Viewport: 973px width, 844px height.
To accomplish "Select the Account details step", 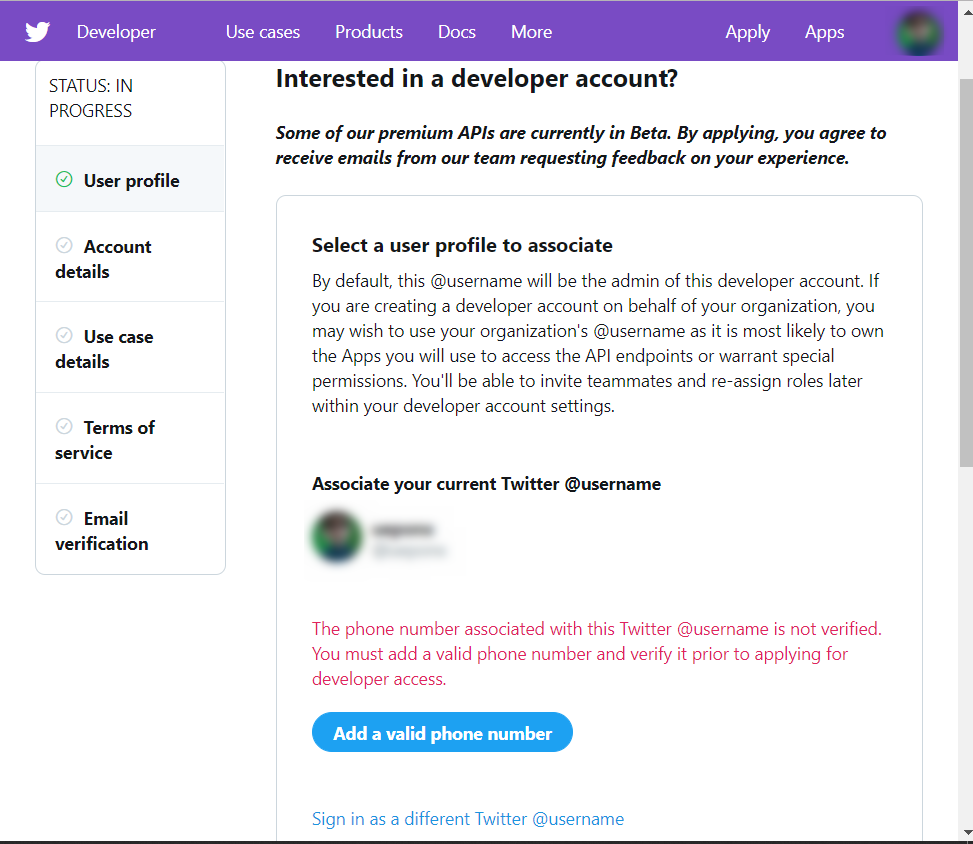I will [117, 258].
